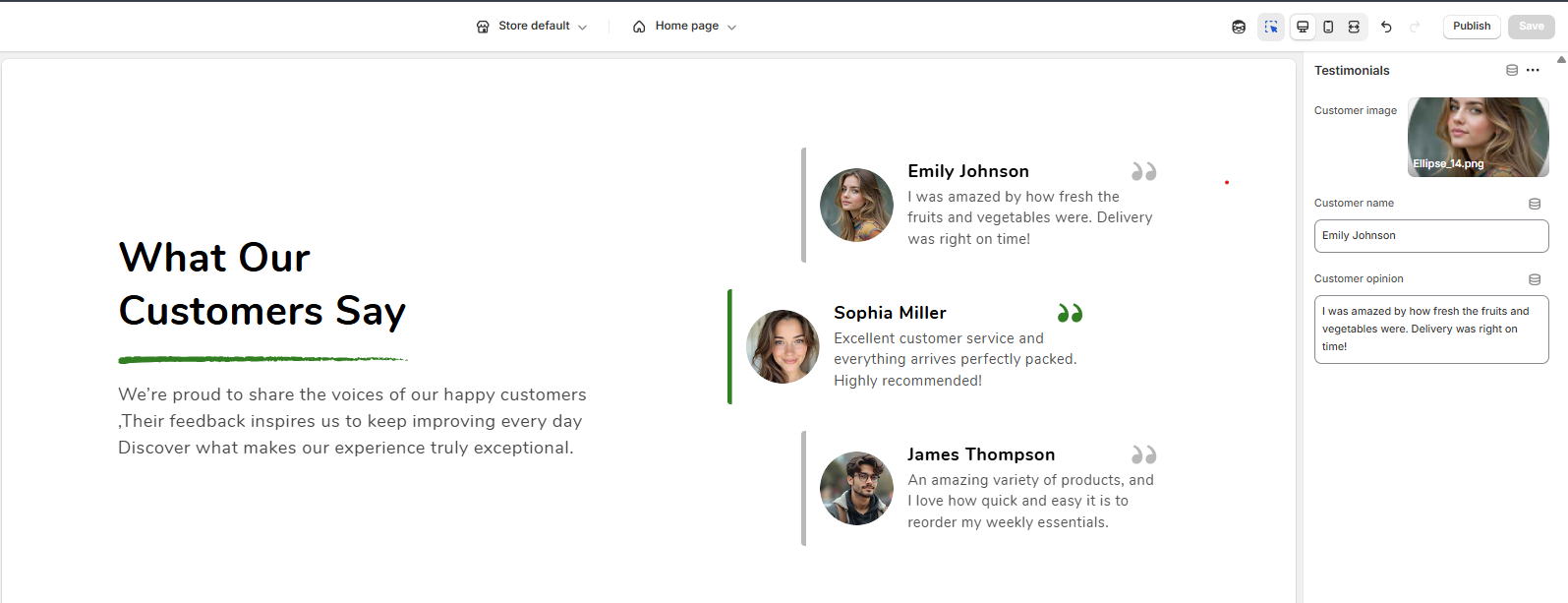The width and height of the screenshot is (1568, 603).
Task: Click the Sidekick assistant face icon
Action: 1239,27
